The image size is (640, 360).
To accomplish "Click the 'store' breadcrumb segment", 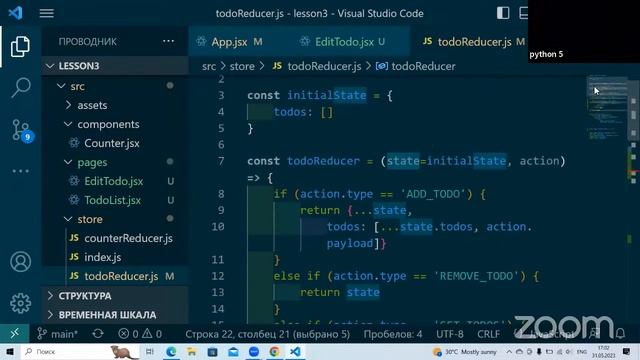I will pos(242,66).
